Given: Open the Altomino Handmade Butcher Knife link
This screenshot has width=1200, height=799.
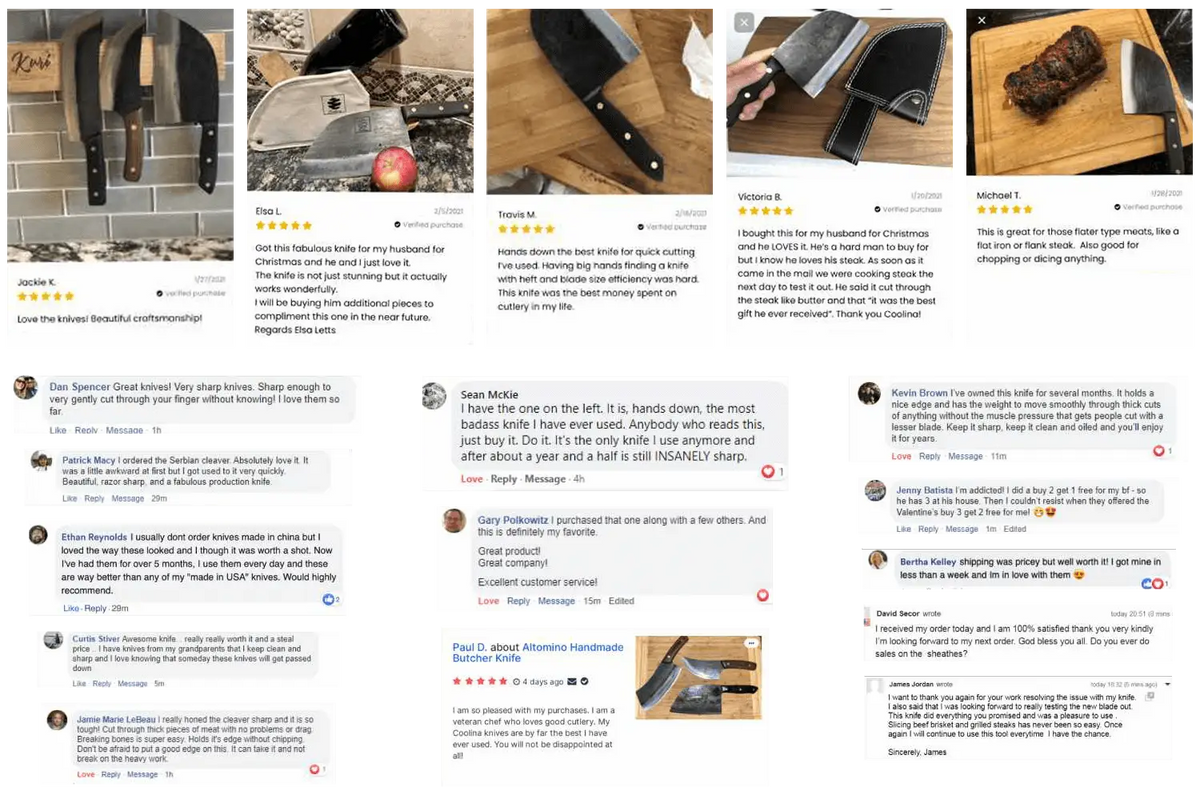Looking at the screenshot, I should (538, 652).
